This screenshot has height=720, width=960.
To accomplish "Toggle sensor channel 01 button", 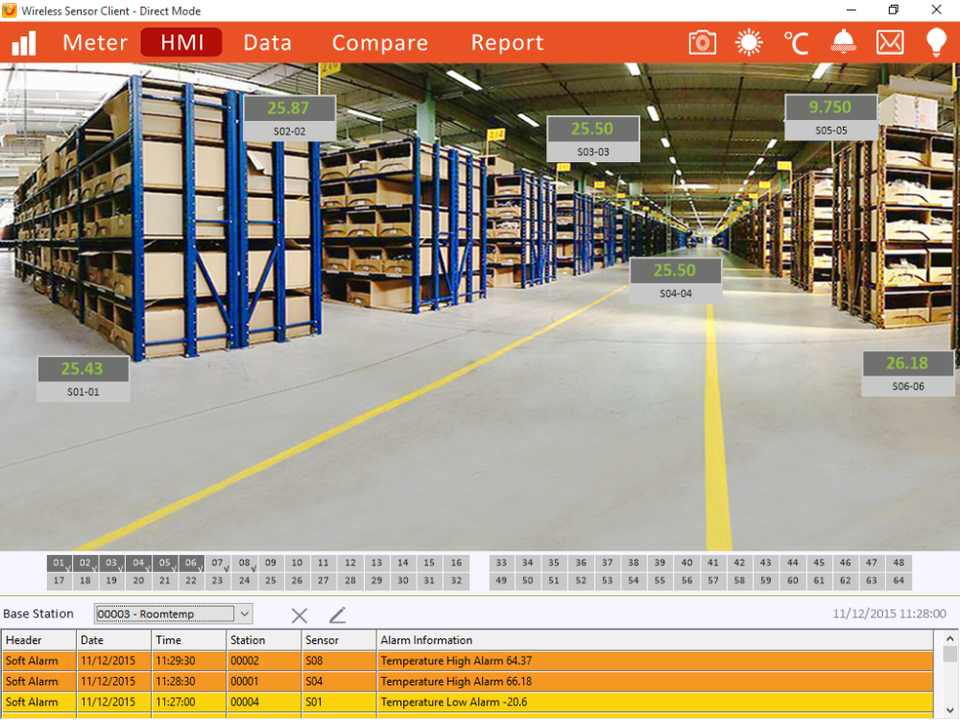I will [58, 564].
